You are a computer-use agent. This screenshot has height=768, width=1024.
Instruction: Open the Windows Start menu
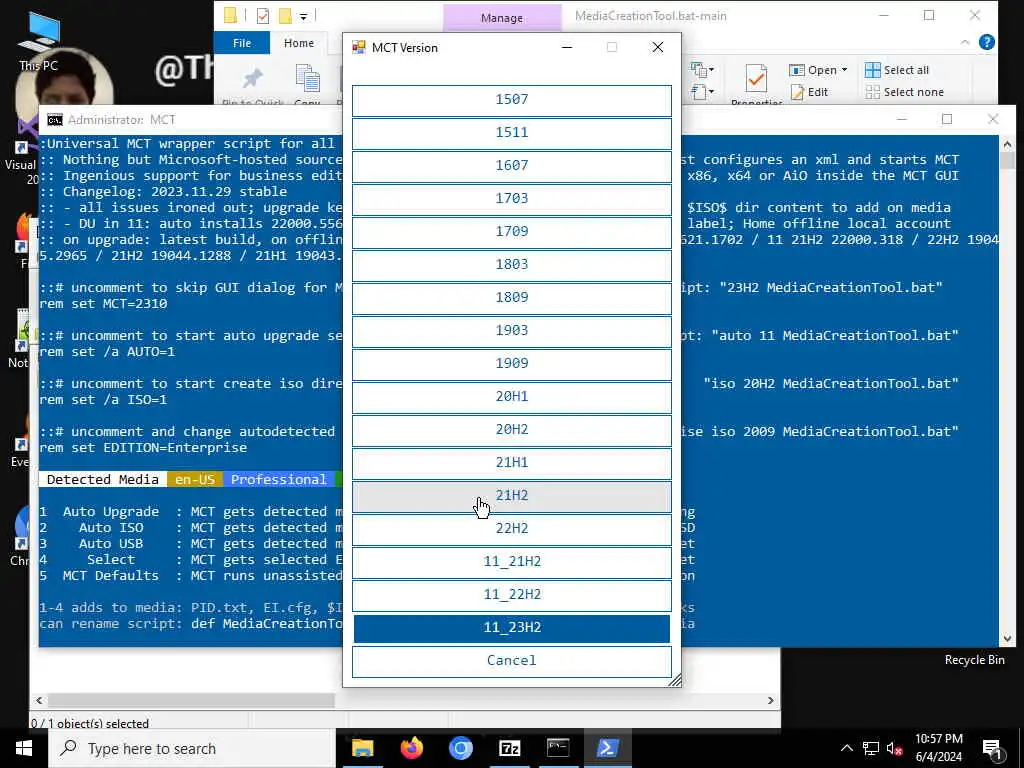[24, 748]
